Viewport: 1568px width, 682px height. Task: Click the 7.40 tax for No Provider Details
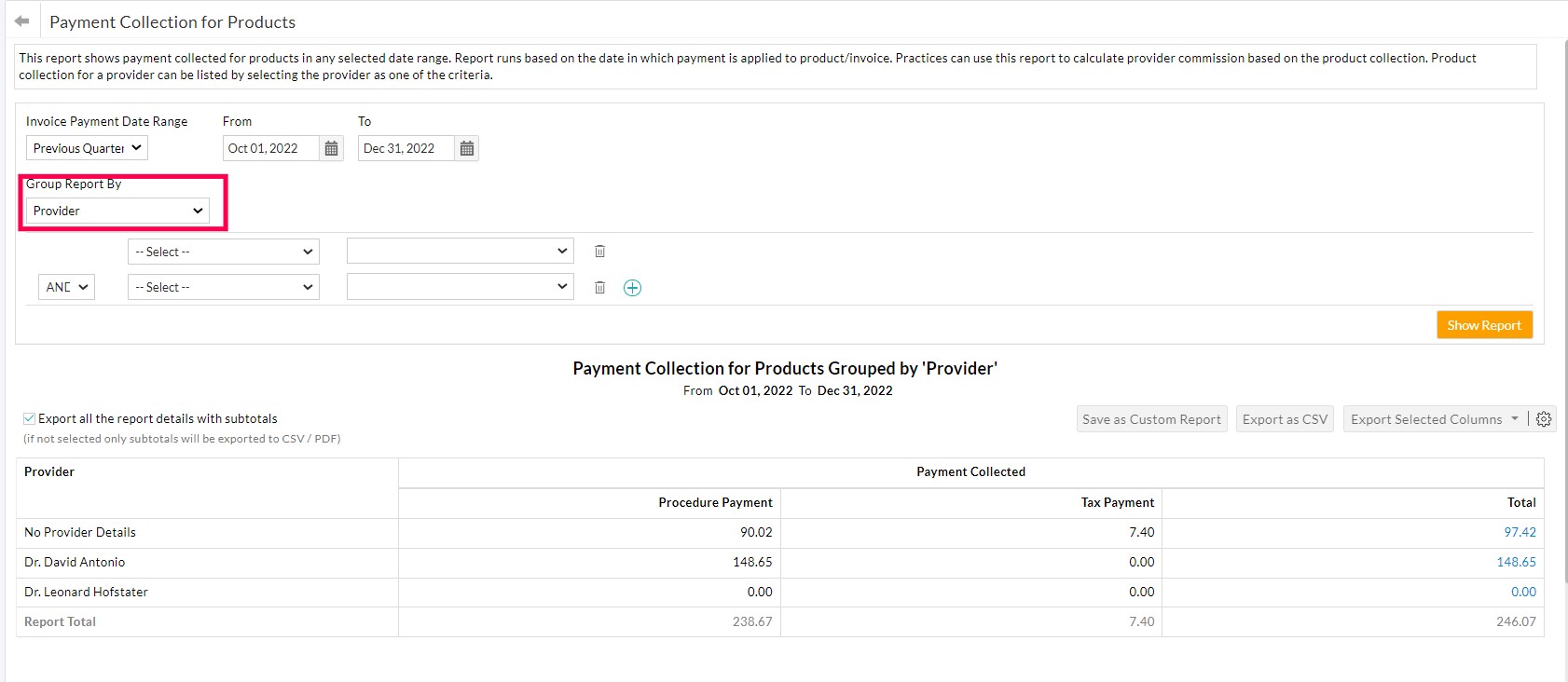tap(1141, 532)
